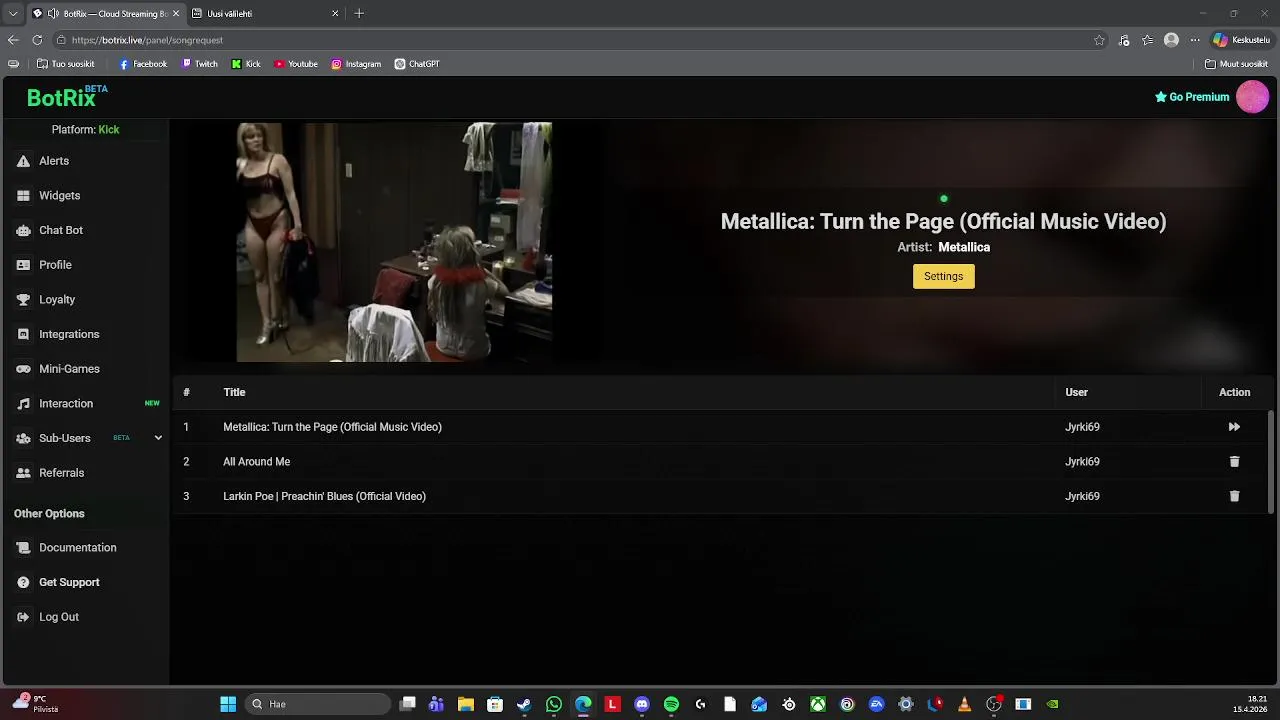Open the browser extensions icon
1280x720 pixels.
click(x=1124, y=40)
